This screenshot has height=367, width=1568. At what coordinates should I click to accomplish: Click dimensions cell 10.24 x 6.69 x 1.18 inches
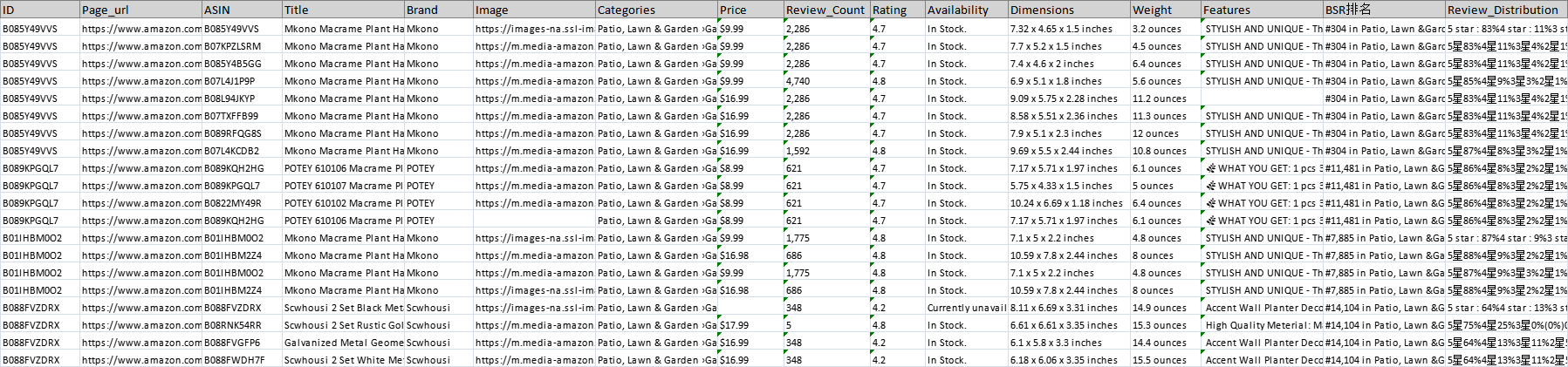[1069, 203]
